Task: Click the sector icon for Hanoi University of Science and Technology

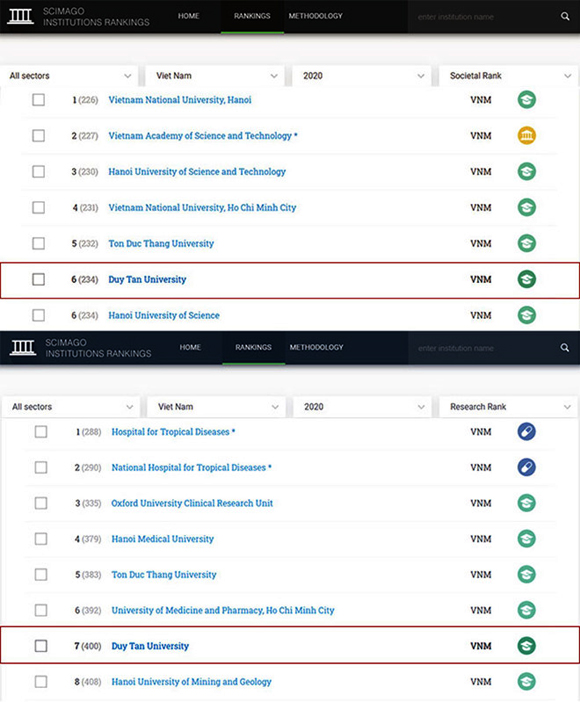Action: click(x=527, y=171)
